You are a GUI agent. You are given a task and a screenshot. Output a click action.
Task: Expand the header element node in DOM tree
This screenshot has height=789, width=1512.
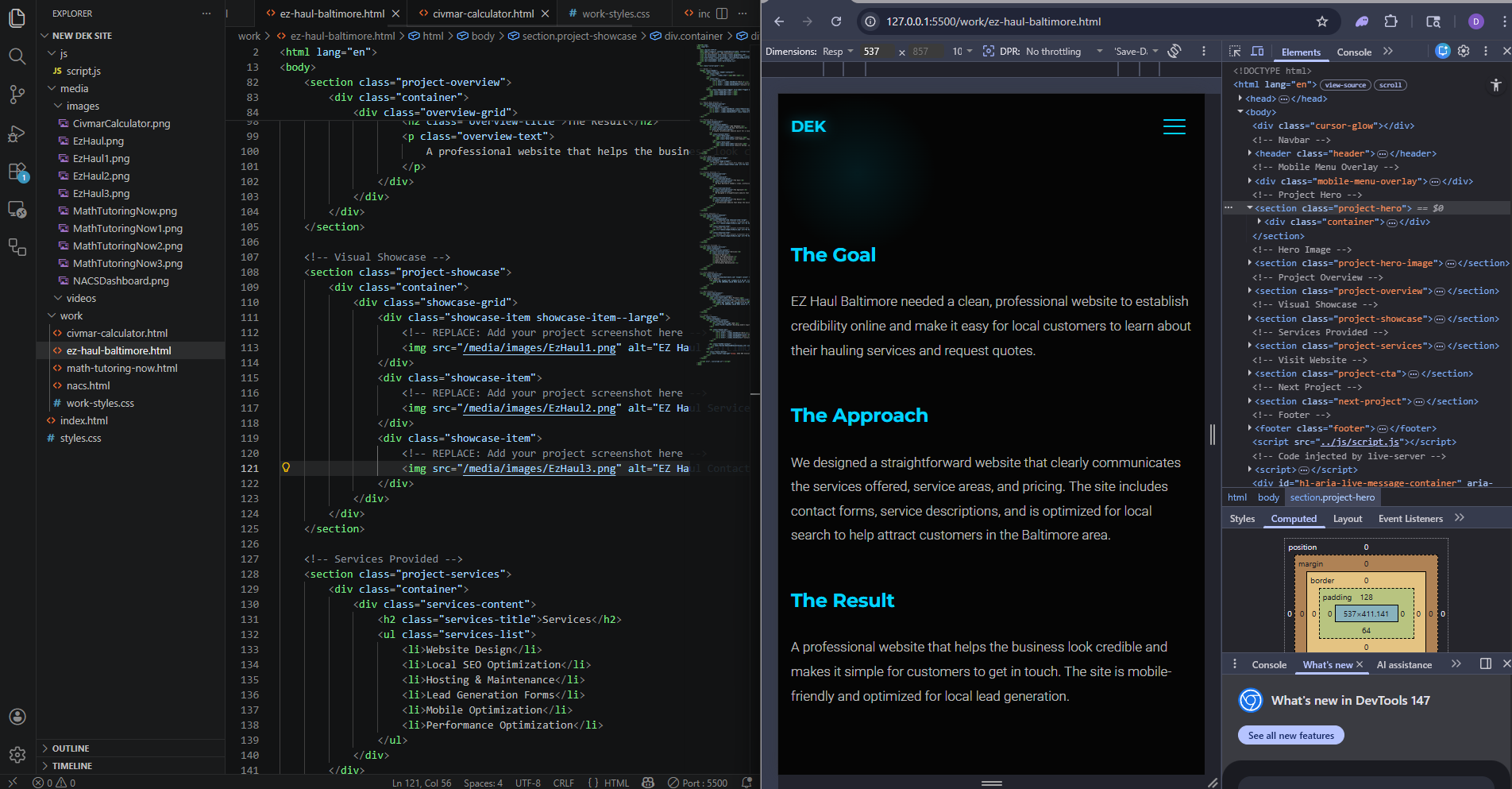pos(1250,153)
